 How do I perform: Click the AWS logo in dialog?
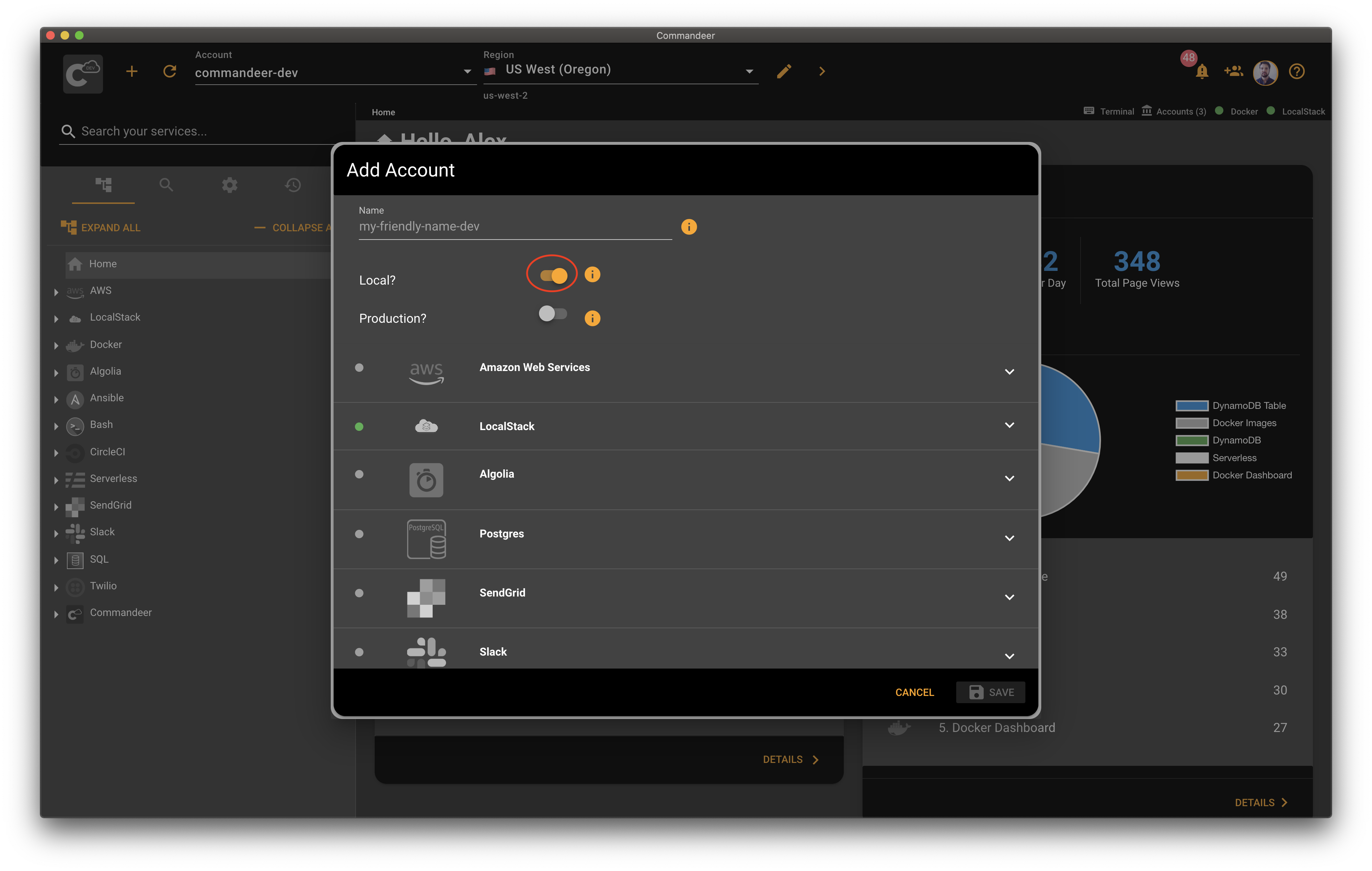click(426, 373)
